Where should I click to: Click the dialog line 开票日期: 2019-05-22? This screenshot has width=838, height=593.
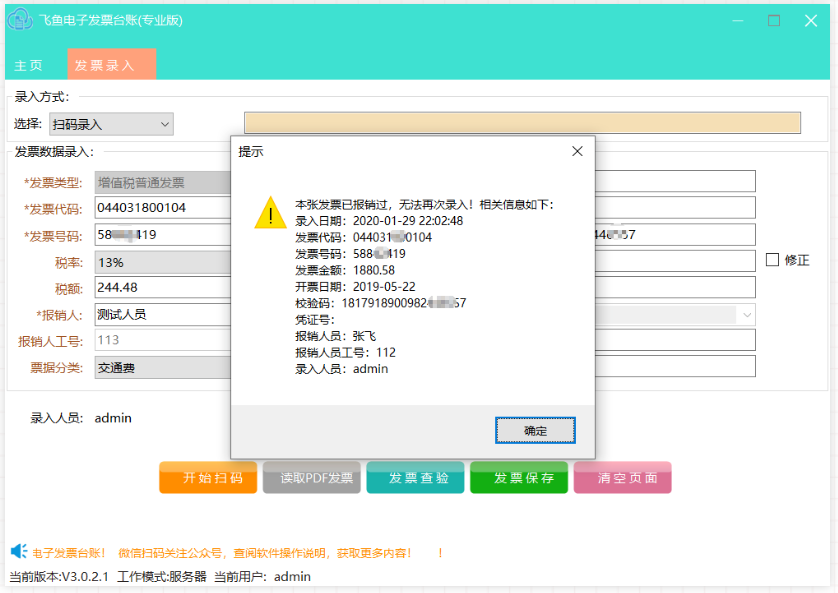pyautogui.click(x=355, y=287)
